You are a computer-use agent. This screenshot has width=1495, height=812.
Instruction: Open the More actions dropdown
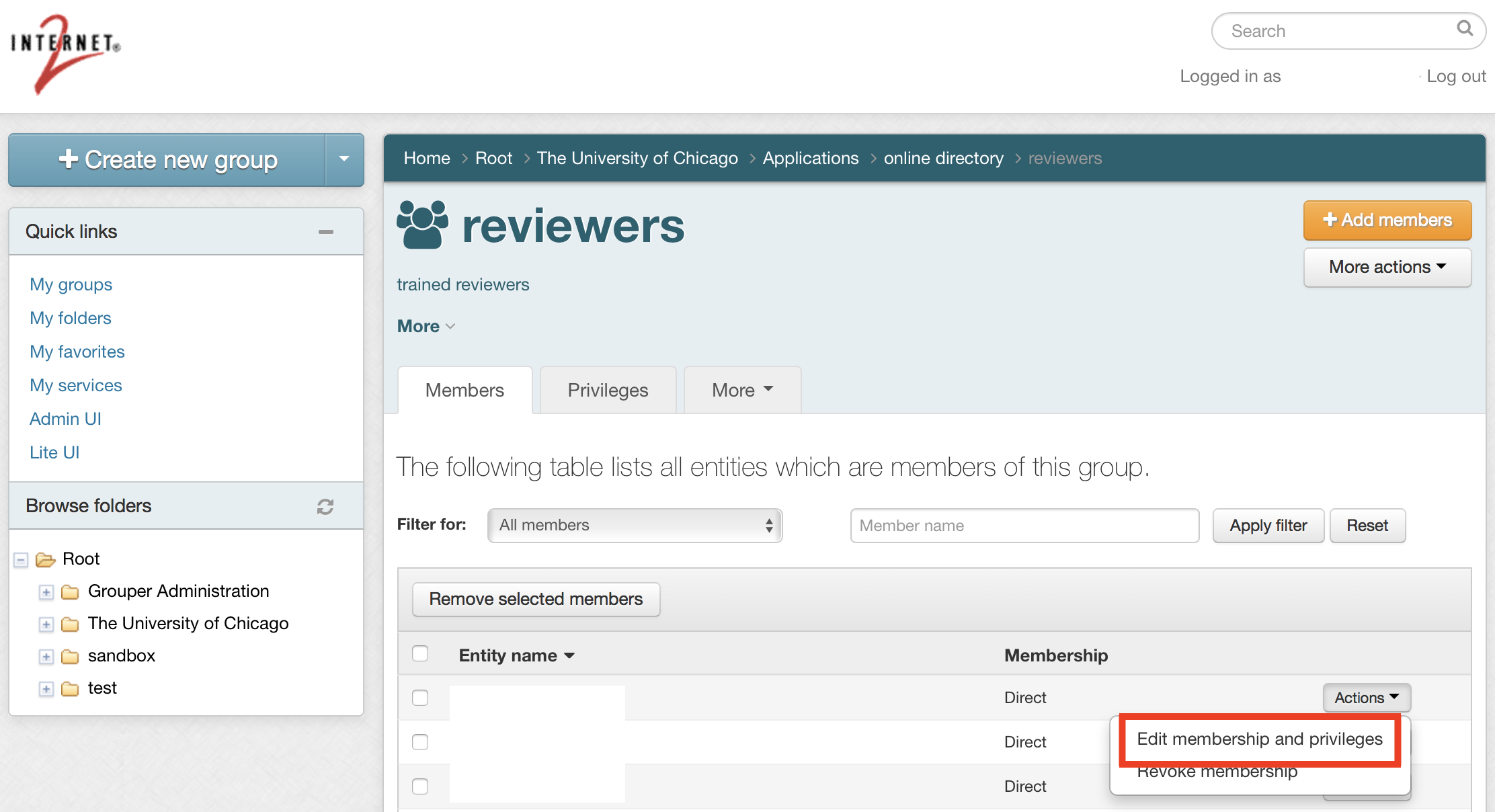pyautogui.click(x=1387, y=267)
